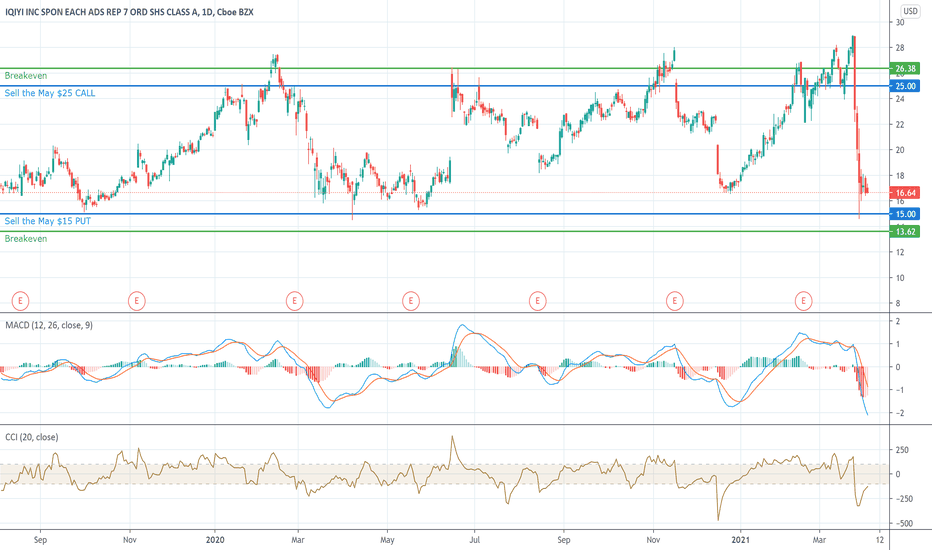Click the 'Sep' label left of Nov 2019

tap(40, 540)
